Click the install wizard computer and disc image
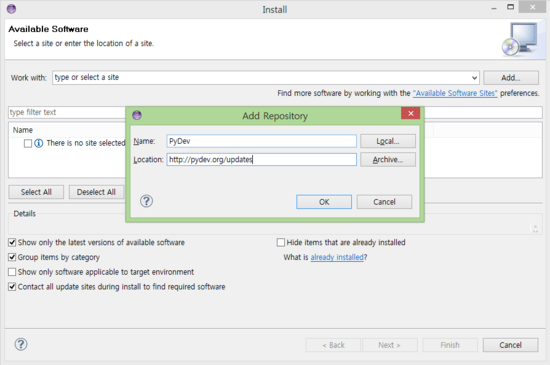Image resolution: width=550 pixels, height=365 pixels. 520,39
